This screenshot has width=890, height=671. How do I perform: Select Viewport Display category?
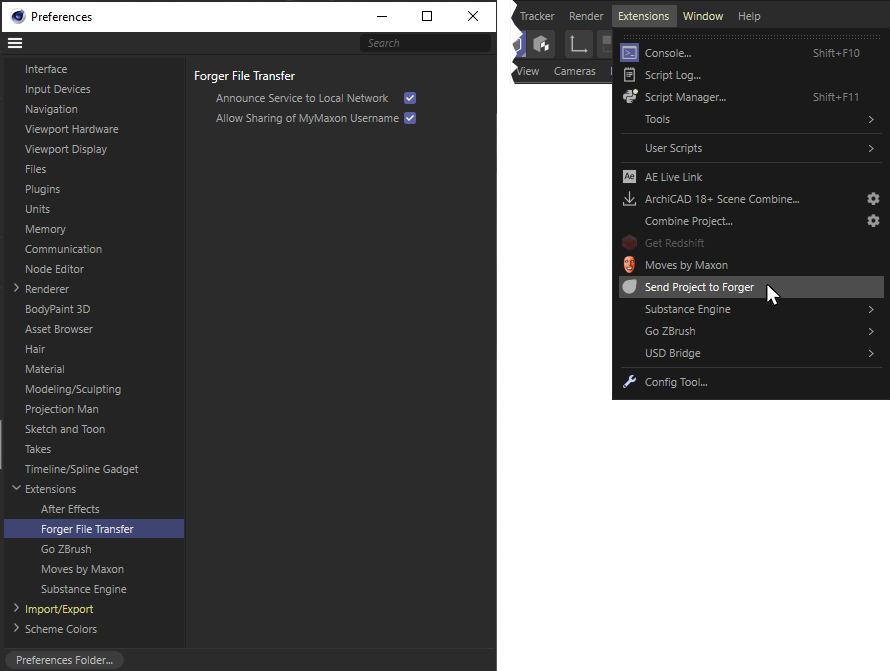click(66, 149)
